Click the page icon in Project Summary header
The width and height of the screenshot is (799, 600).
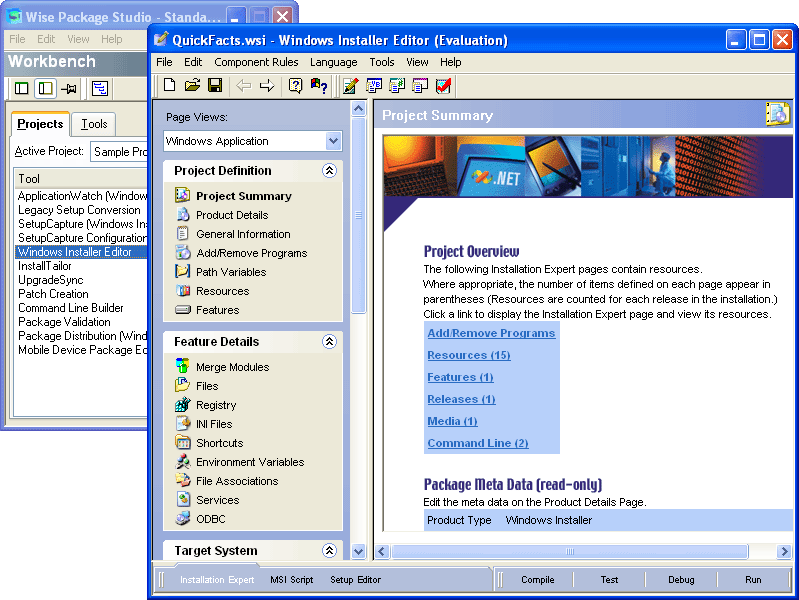point(778,114)
